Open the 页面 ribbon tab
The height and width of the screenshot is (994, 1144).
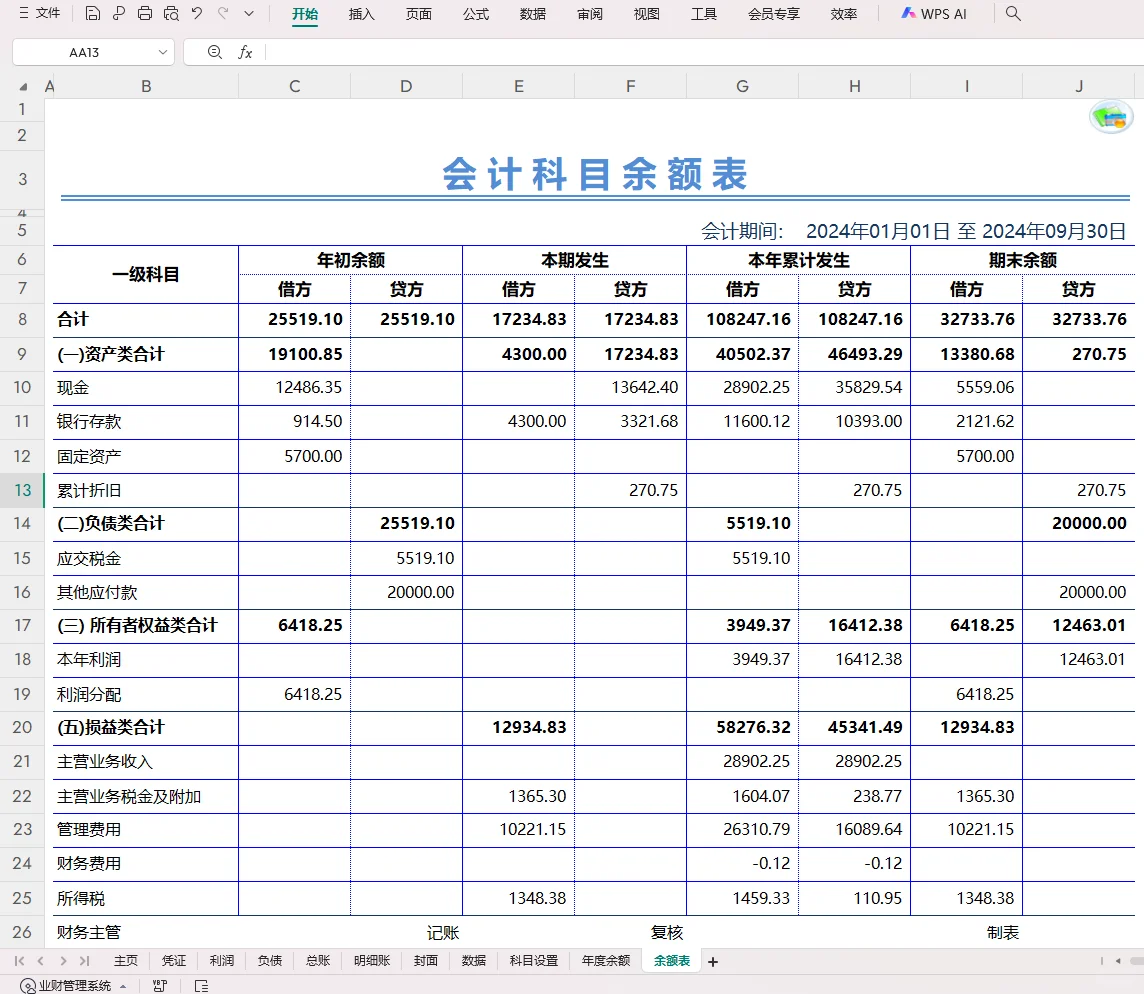(x=418, y=14)
